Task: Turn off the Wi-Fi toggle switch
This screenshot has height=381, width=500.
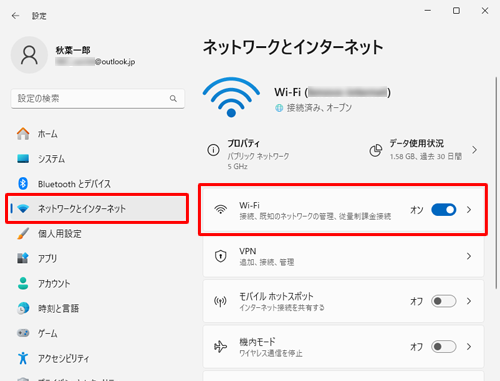Action: (x=444, y=210)
